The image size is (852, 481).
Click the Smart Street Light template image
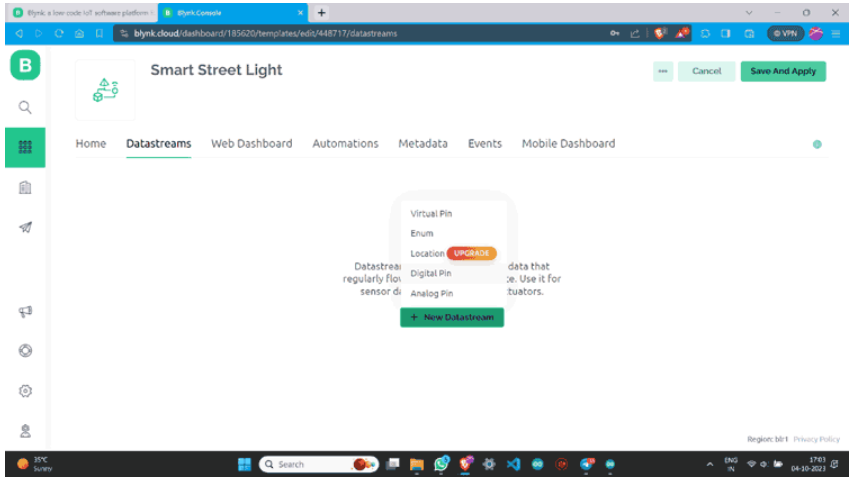[105, 91]
